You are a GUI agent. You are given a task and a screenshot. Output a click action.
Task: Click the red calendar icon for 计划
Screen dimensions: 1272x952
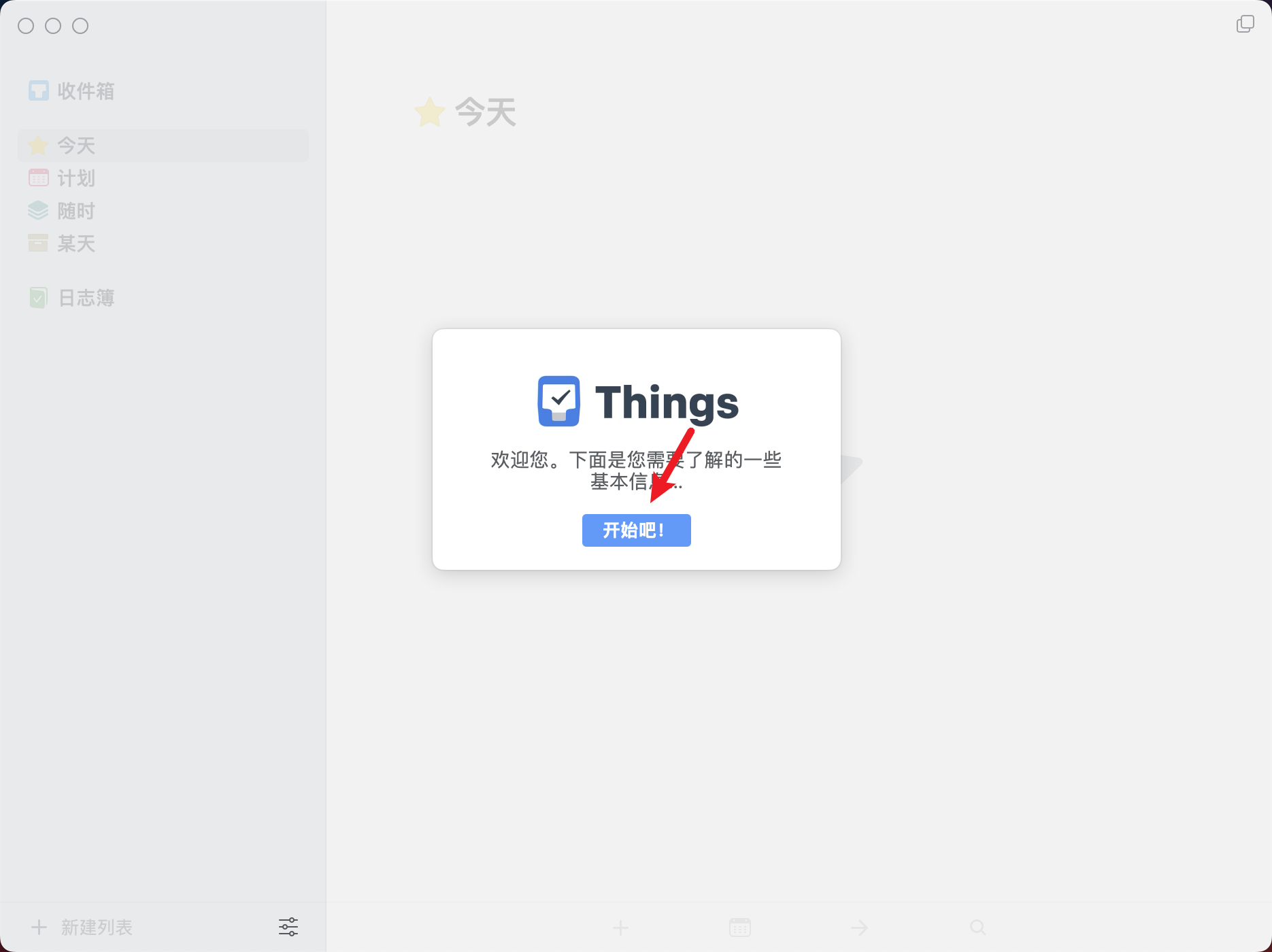(x=39, y=178)
